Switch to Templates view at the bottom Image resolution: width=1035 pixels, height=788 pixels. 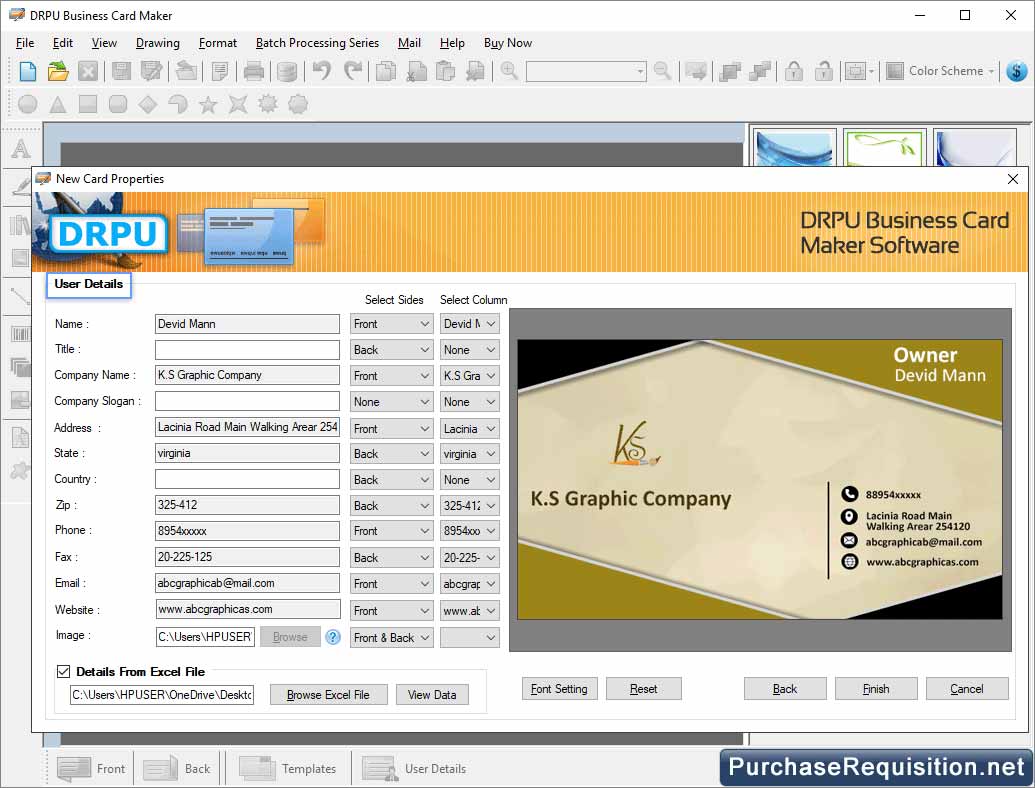click(x=289, y=768)
